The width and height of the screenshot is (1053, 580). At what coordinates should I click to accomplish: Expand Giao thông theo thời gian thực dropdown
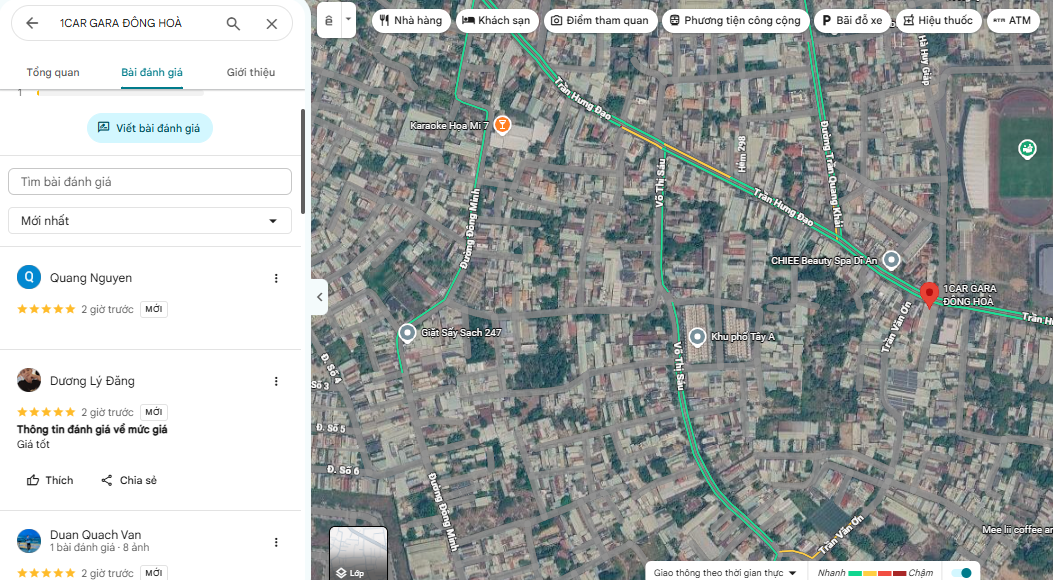click(x=725, y=573)
